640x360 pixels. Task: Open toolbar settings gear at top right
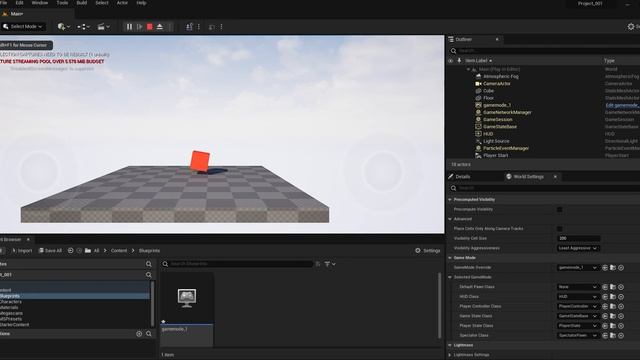[631, 27]
